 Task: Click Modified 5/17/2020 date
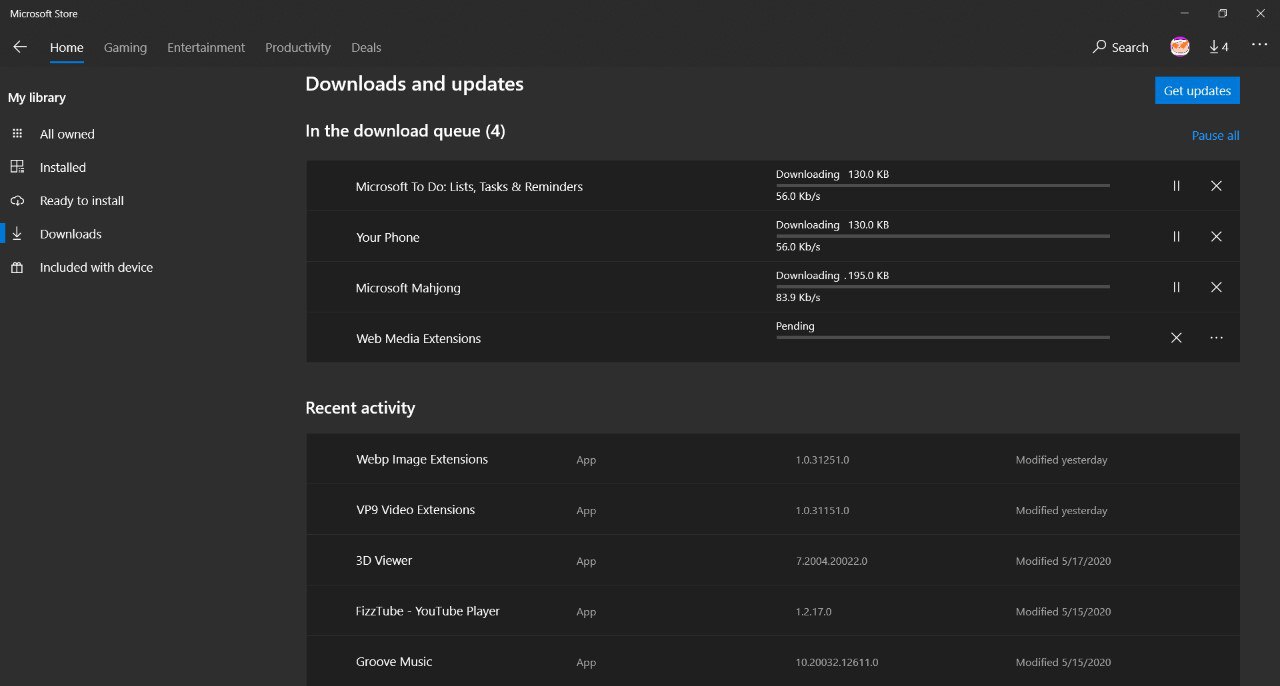1063,561
